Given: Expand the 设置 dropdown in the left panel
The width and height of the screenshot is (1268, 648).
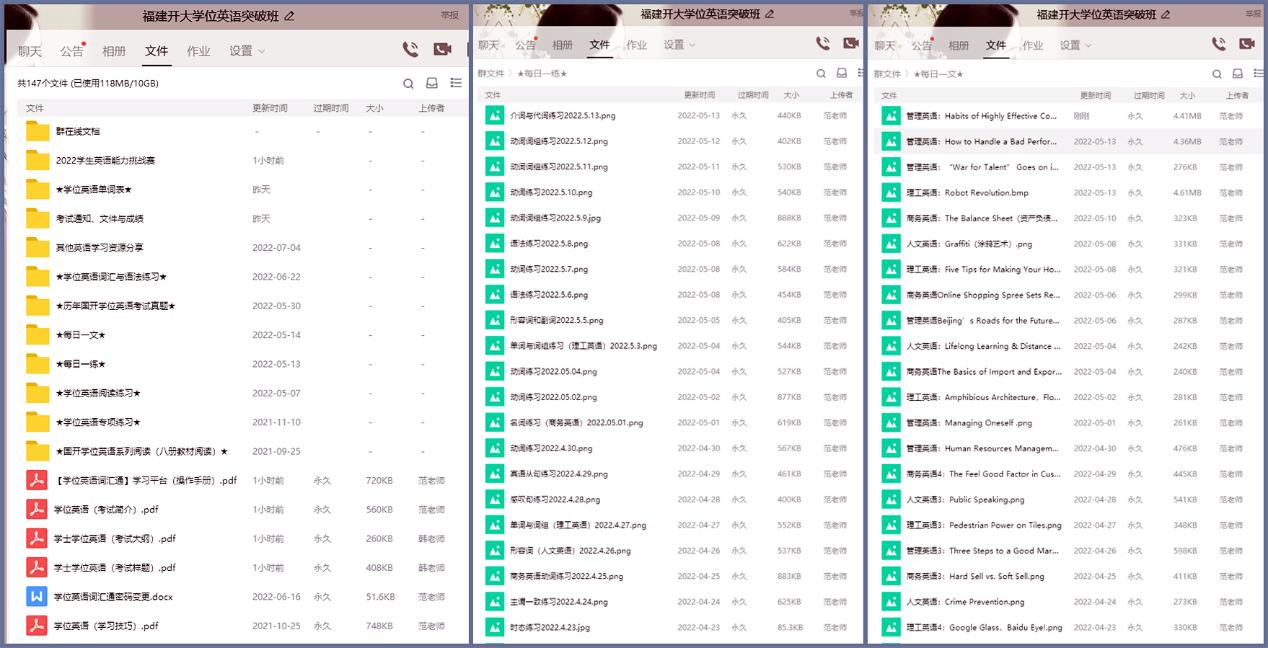Looking at the screenshot, I should tap(247, 51).
